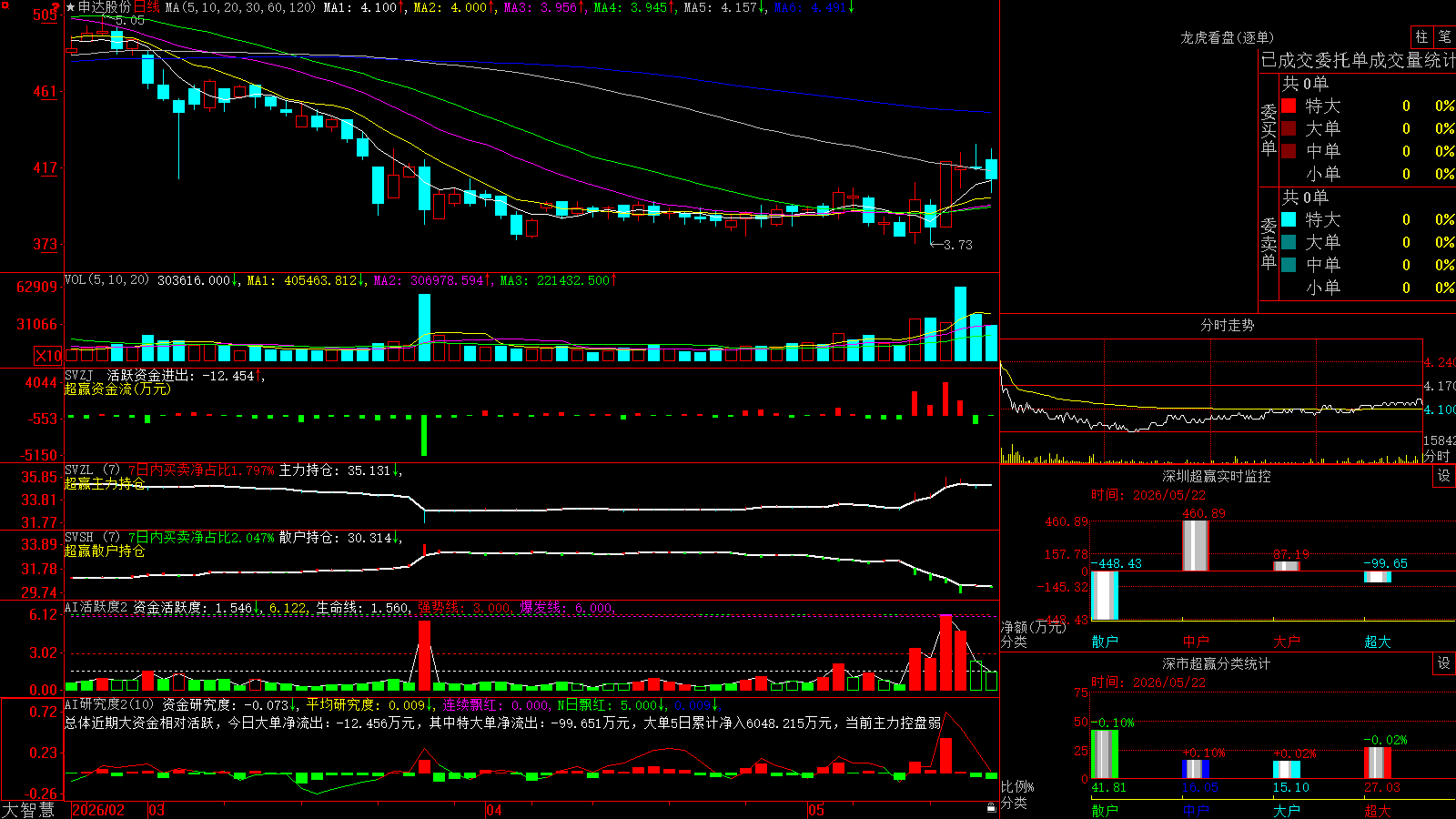Screen dimensions: 1456x819
Task: Click the 04 month marker on timeline
Action: coord(493,810)
